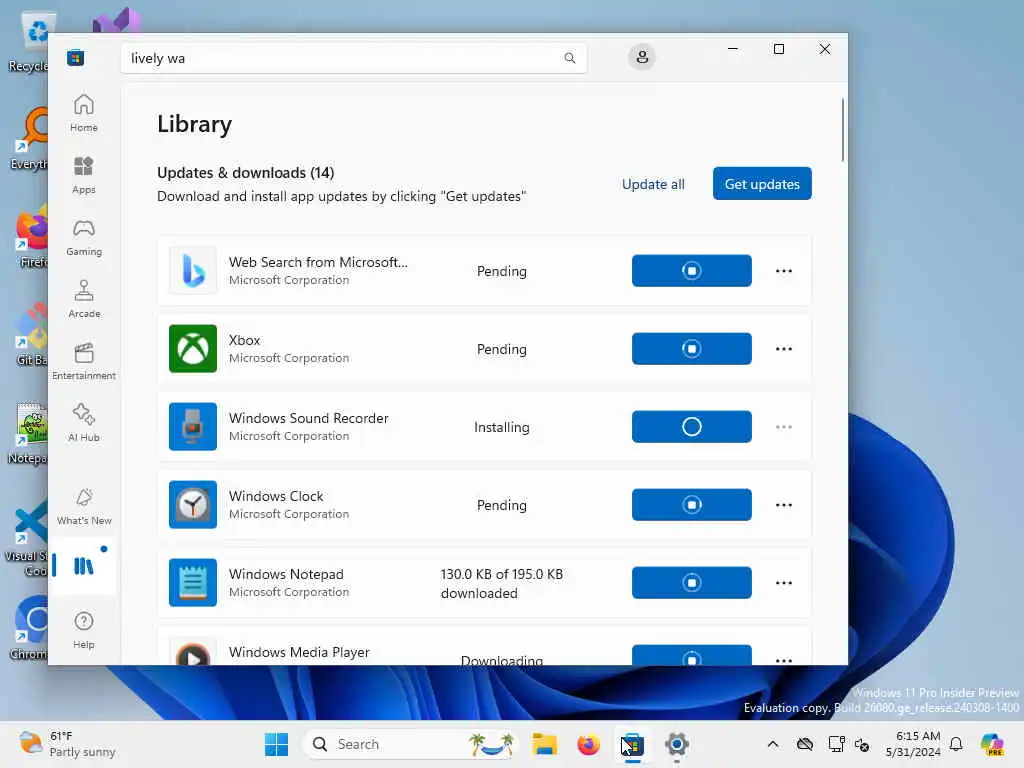Click the Get updates button
Image resolution: width=1024 pixels, height=768 pixels.
point(762,184)
